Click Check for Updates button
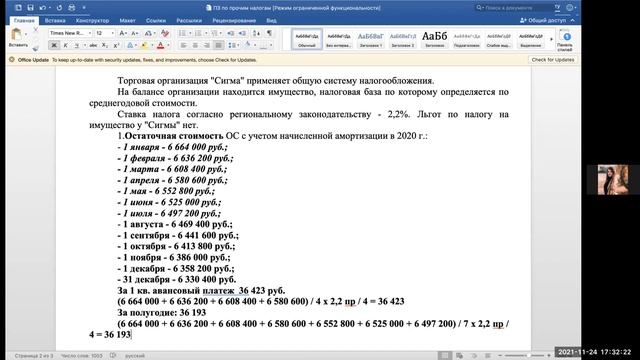The image size is (640, 360). pyautogui.click(x=553, y=60)
